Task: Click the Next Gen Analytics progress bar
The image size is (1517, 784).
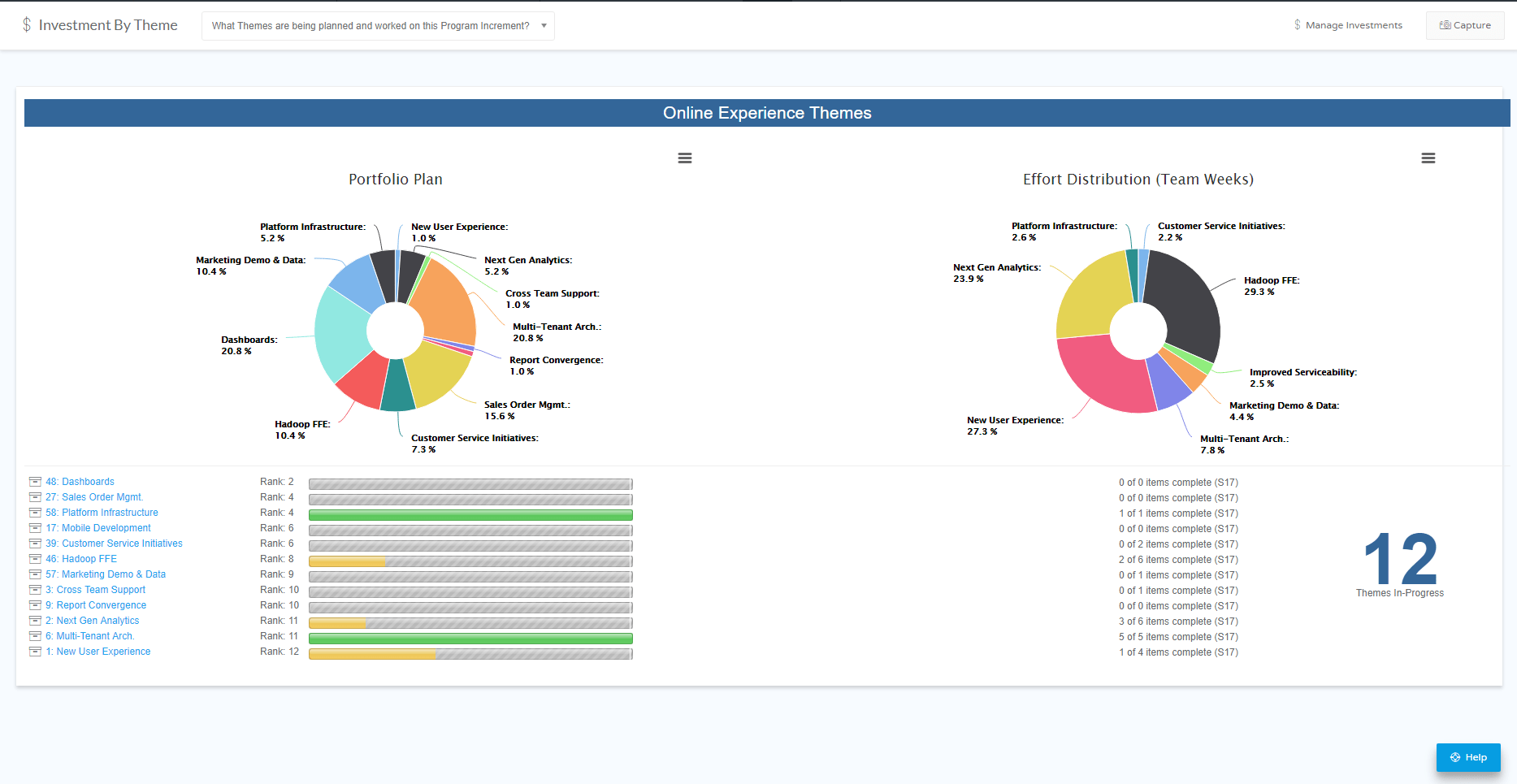Action: click(470, 623)
